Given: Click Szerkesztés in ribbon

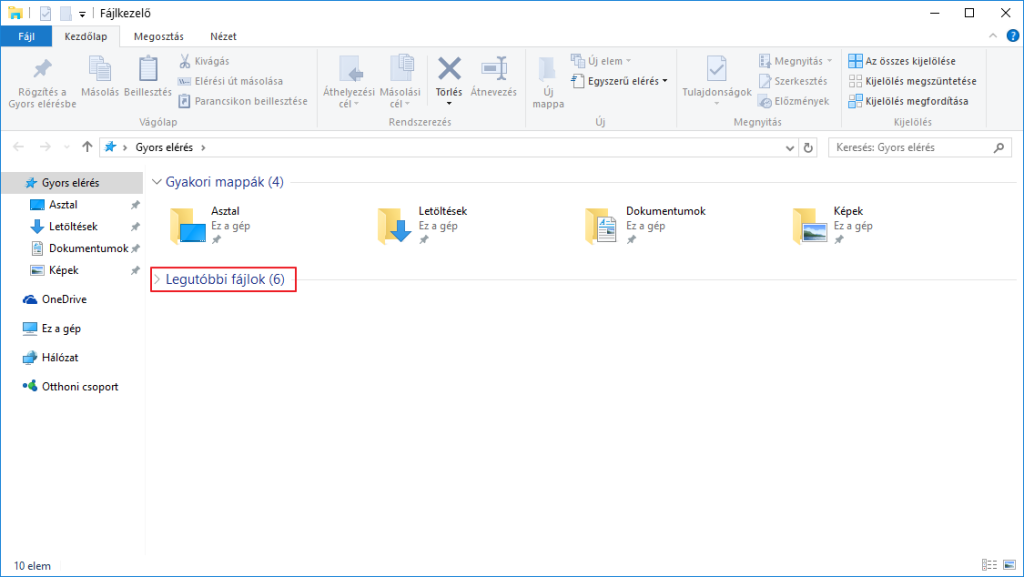Looking at the screenshot, I should [x=793, y=81].
